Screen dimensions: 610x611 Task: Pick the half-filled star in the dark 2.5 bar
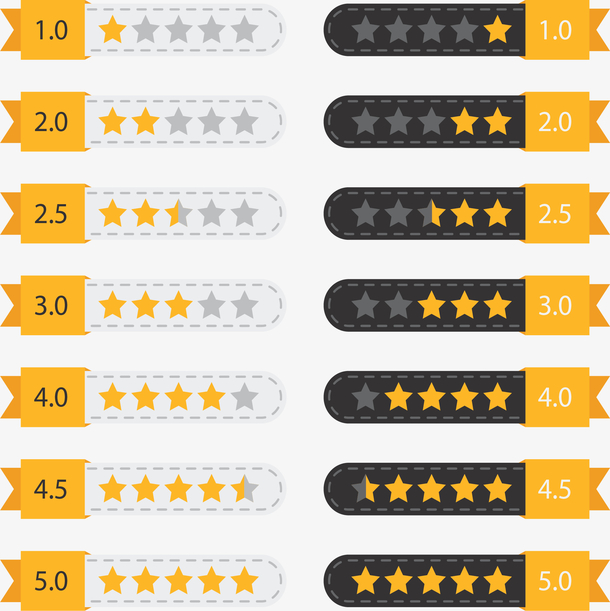432,213
